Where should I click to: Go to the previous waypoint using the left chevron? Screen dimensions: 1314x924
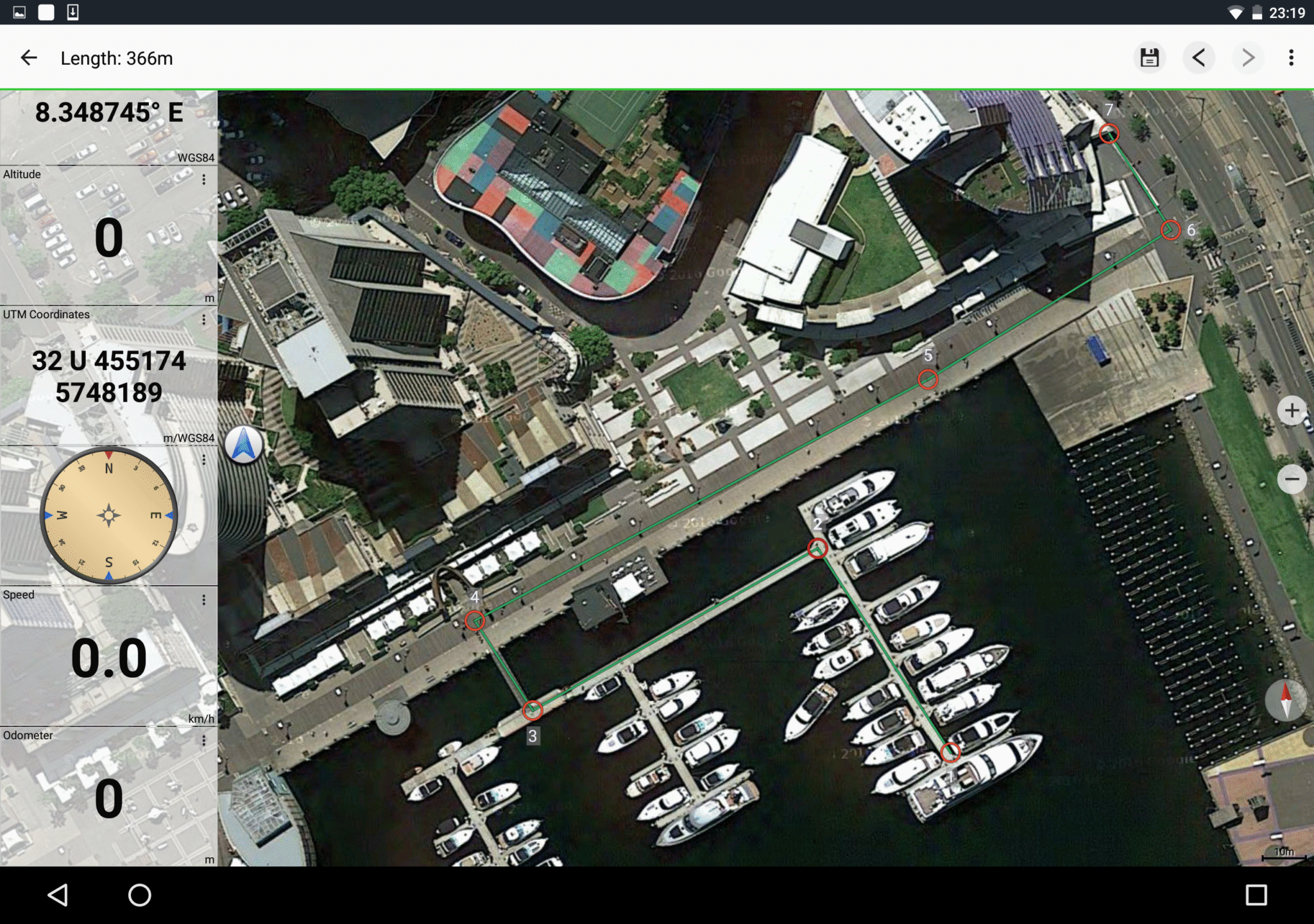point(1199,57)
